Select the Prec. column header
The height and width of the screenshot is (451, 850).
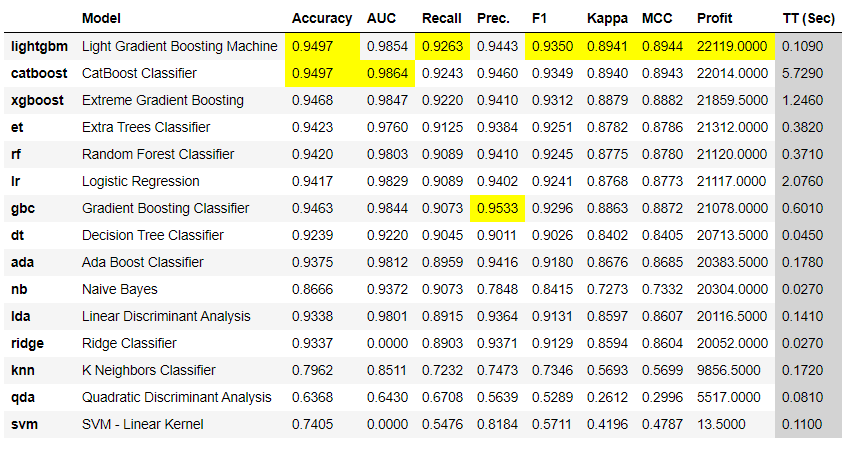493,19
